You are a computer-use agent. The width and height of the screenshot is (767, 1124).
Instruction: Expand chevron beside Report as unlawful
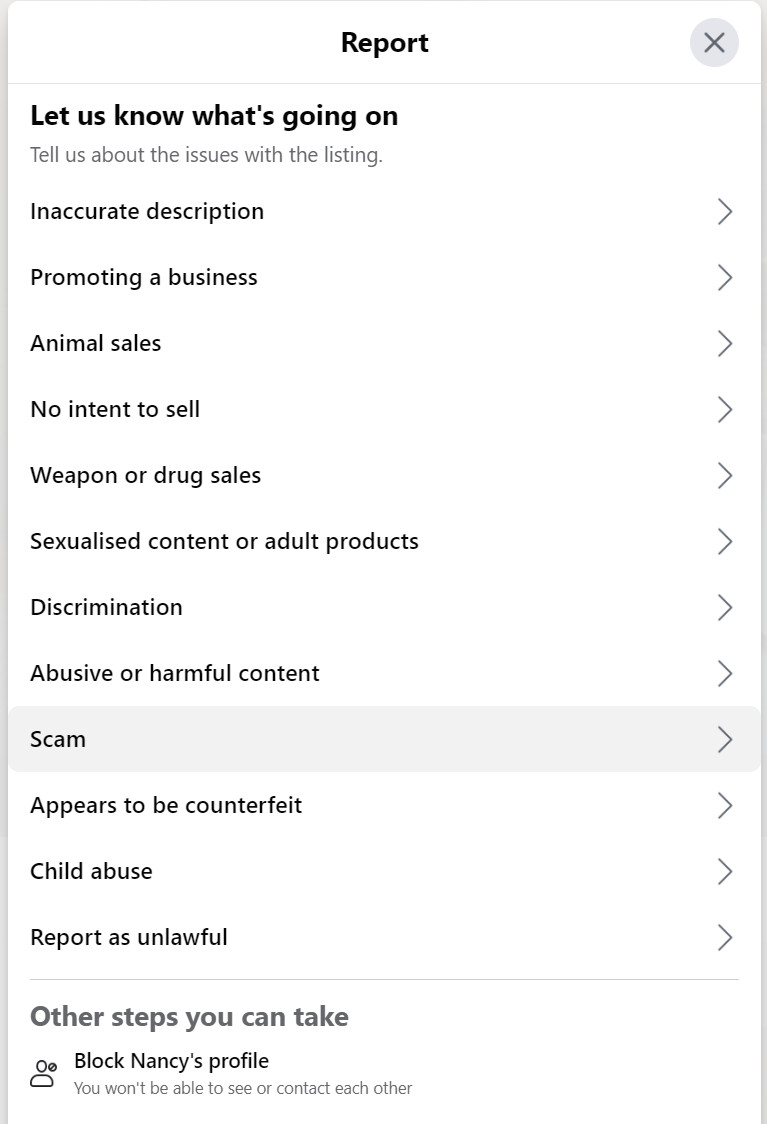point(725,938)
